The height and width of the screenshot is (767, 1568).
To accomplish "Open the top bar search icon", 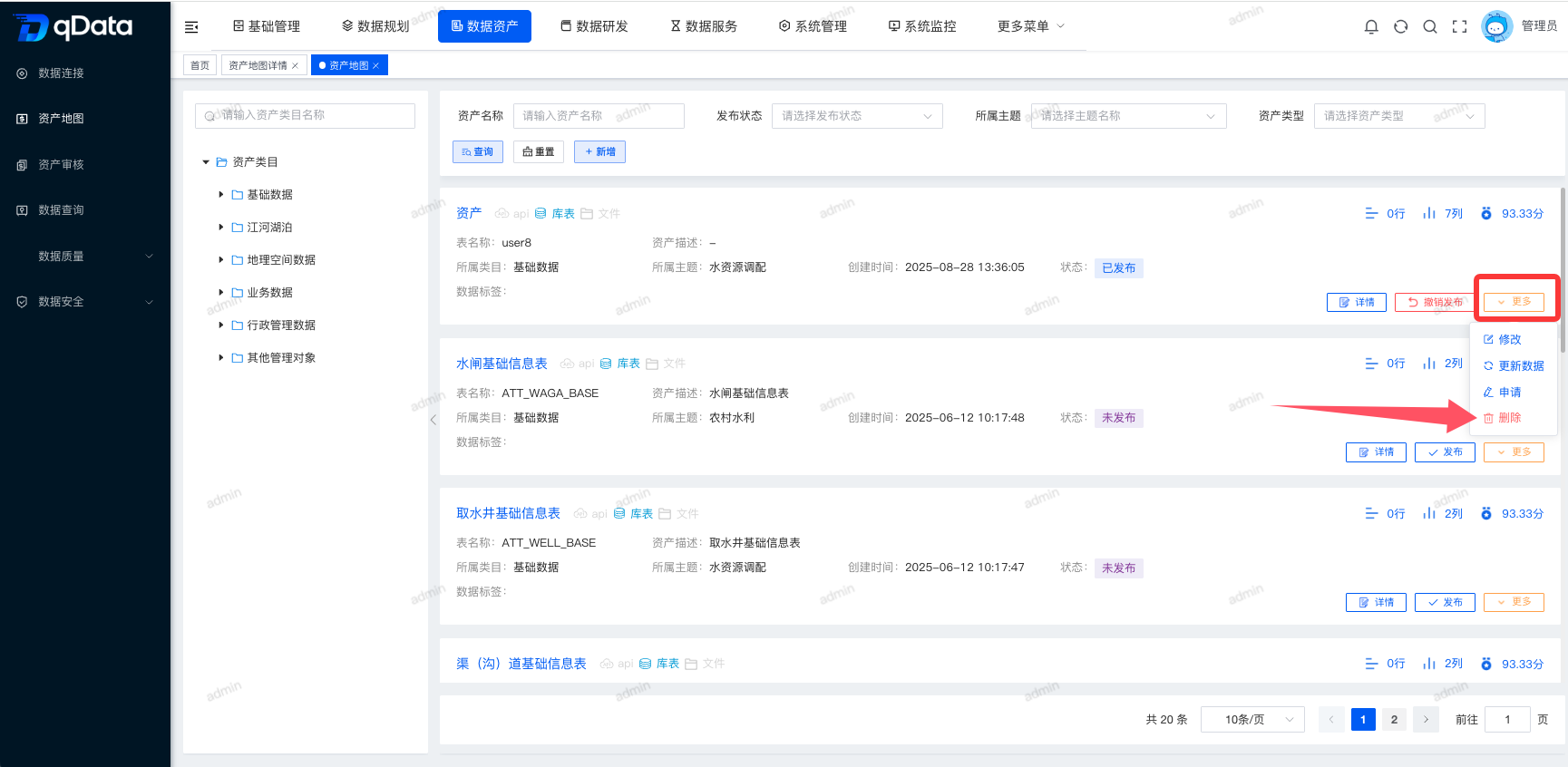I will [x=1430, y=27].
